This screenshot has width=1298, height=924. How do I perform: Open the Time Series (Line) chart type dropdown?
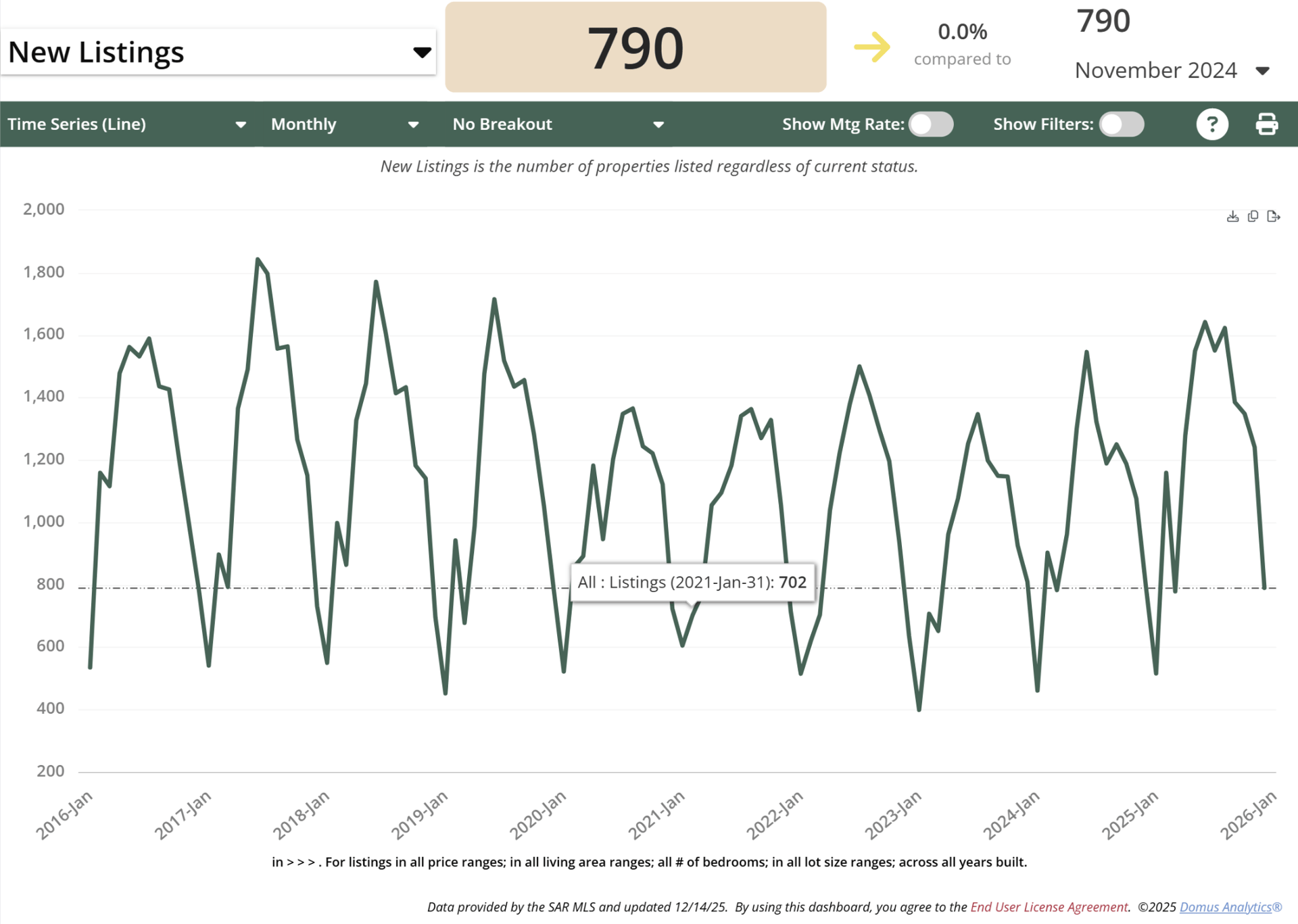[x=126, y=124]
